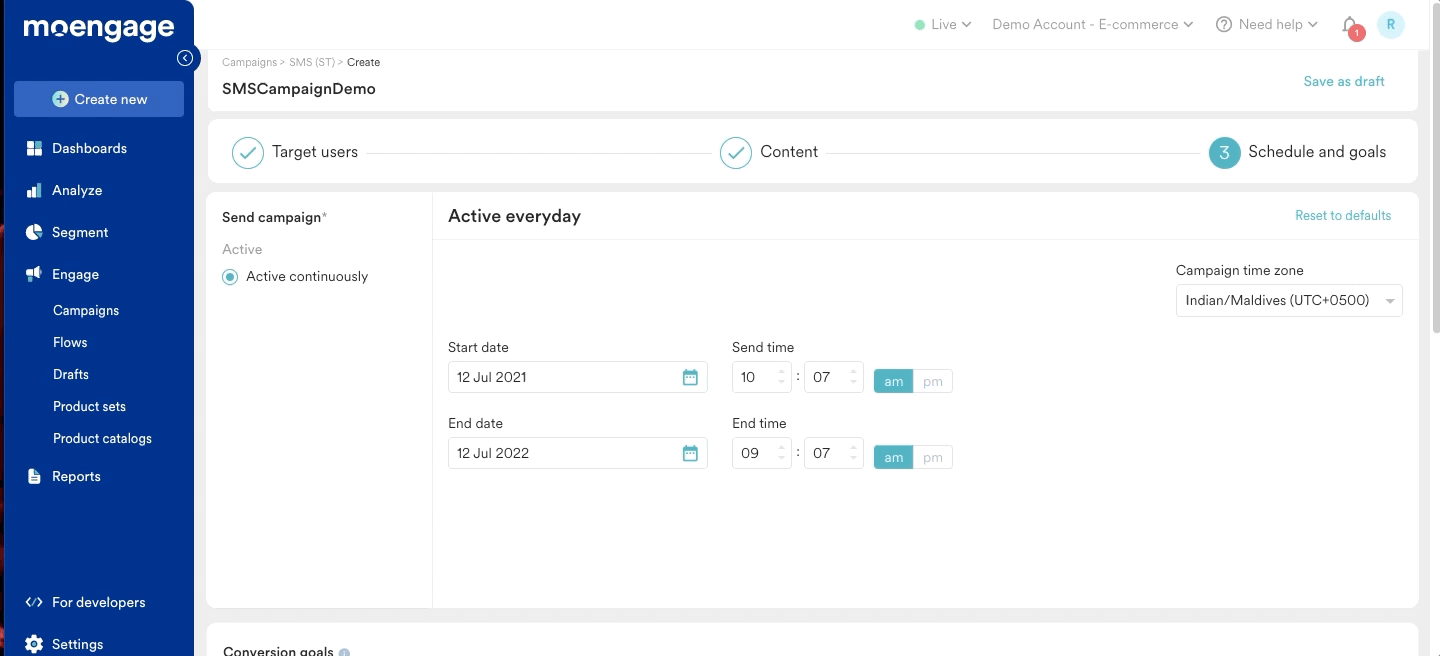Viewport: 1440px width, 656px height.
Task: Set End time to pm
Action: [933, 457]
